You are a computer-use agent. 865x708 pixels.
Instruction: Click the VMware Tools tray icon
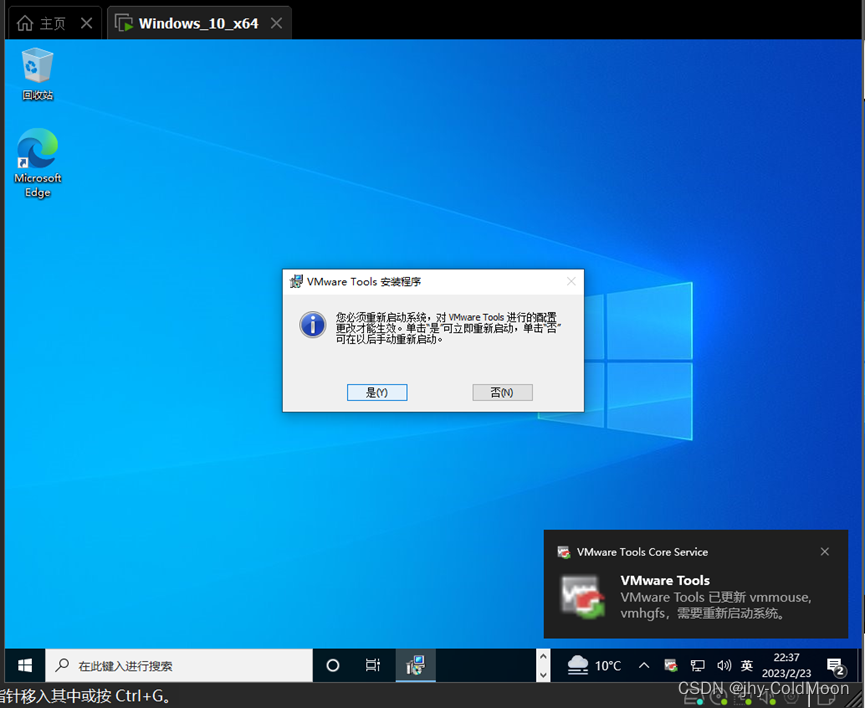pyautogui.click(x=670, y=665)
